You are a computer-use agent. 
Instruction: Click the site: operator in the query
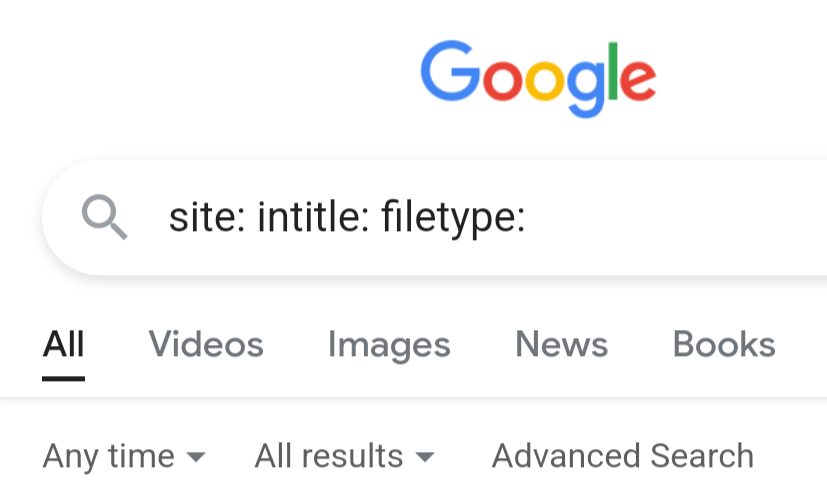coord(207,217)
